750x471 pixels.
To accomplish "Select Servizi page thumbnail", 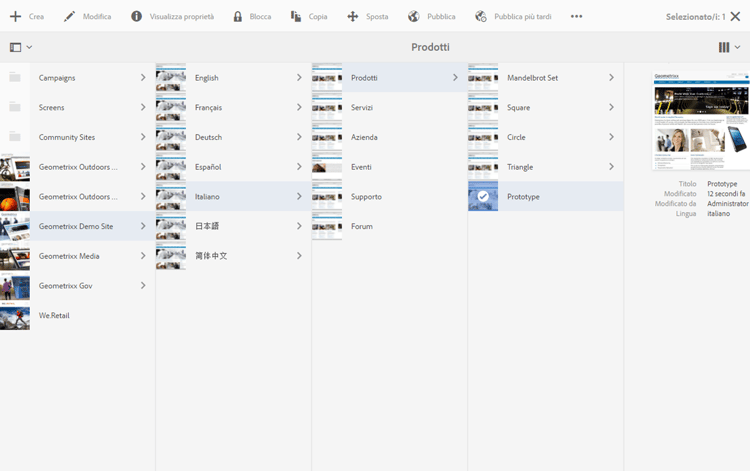I will coord(327,107).
